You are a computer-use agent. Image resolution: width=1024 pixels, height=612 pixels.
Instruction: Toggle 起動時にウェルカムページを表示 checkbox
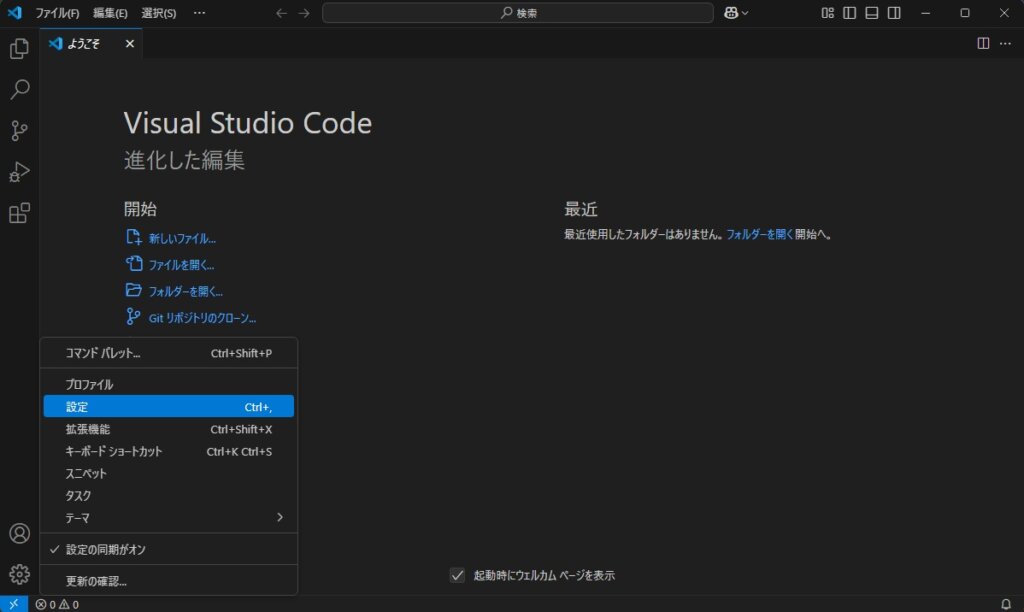tap(457, 575)
